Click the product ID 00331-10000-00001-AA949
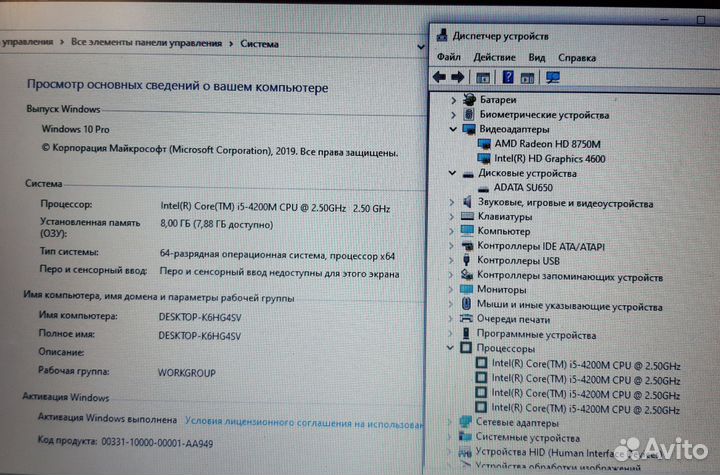Viewport: 720px width, 475px height. (x=157, y=443)
